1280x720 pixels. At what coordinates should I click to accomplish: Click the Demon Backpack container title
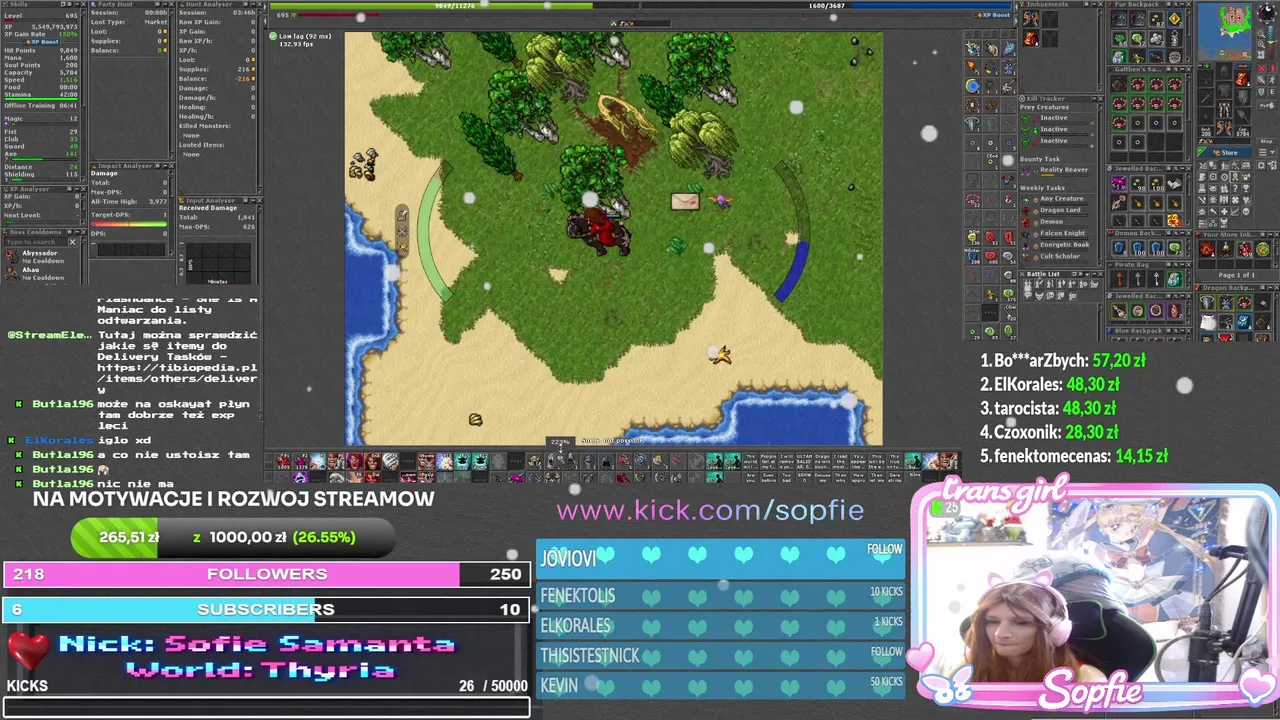coord(1138,233)
